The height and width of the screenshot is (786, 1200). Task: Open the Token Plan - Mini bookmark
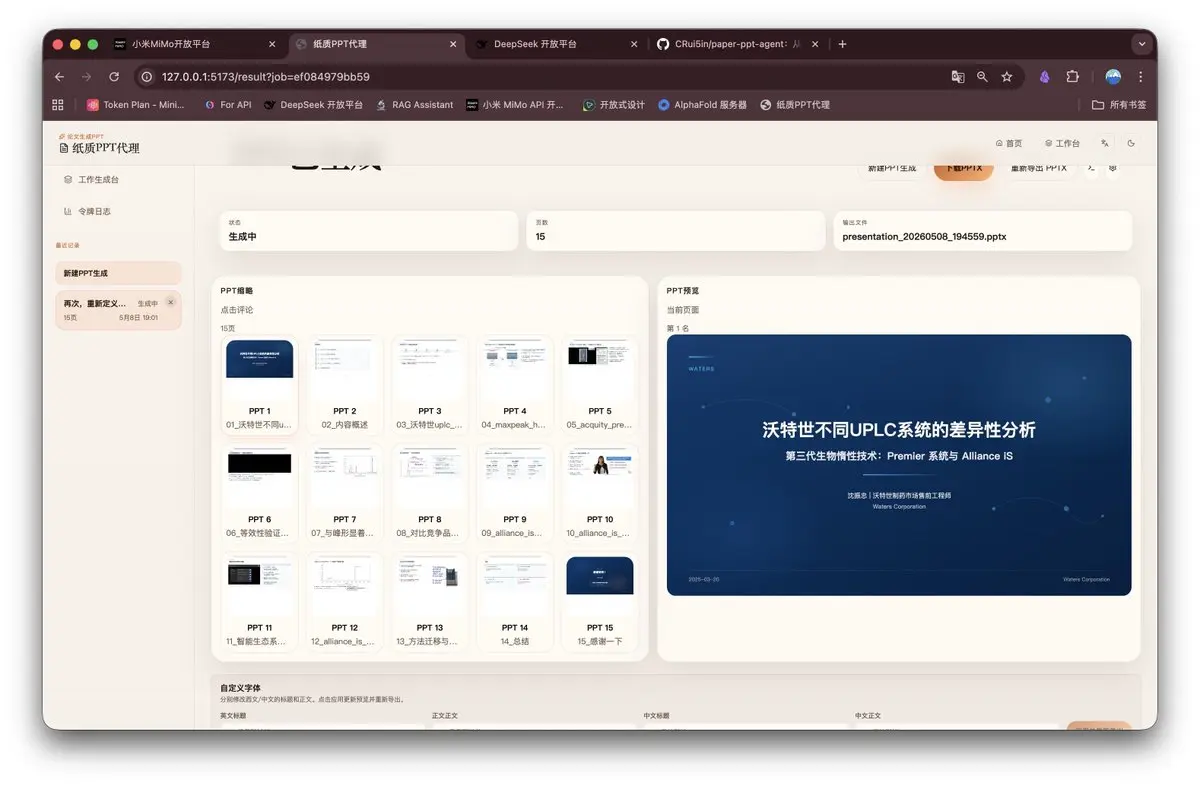pyautogui.click(x=136, y=104)
